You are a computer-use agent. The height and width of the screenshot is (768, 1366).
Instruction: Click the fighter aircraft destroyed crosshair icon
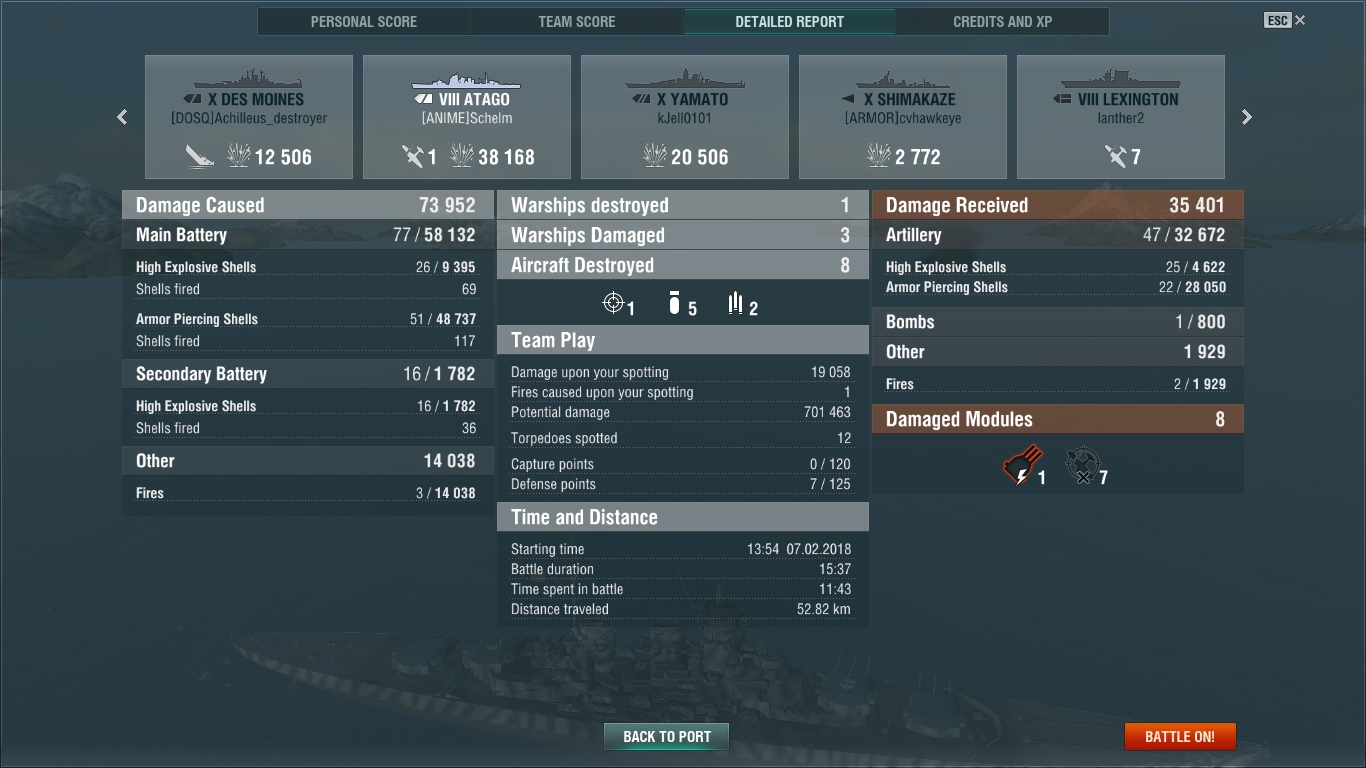[613, 303]
